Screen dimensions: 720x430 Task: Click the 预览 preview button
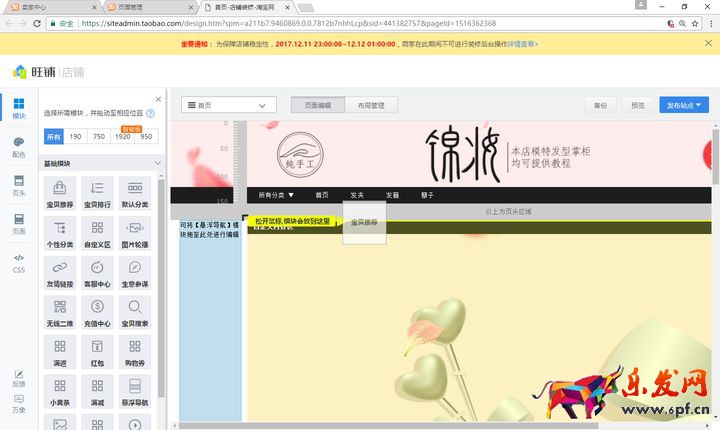click(637, 105)
